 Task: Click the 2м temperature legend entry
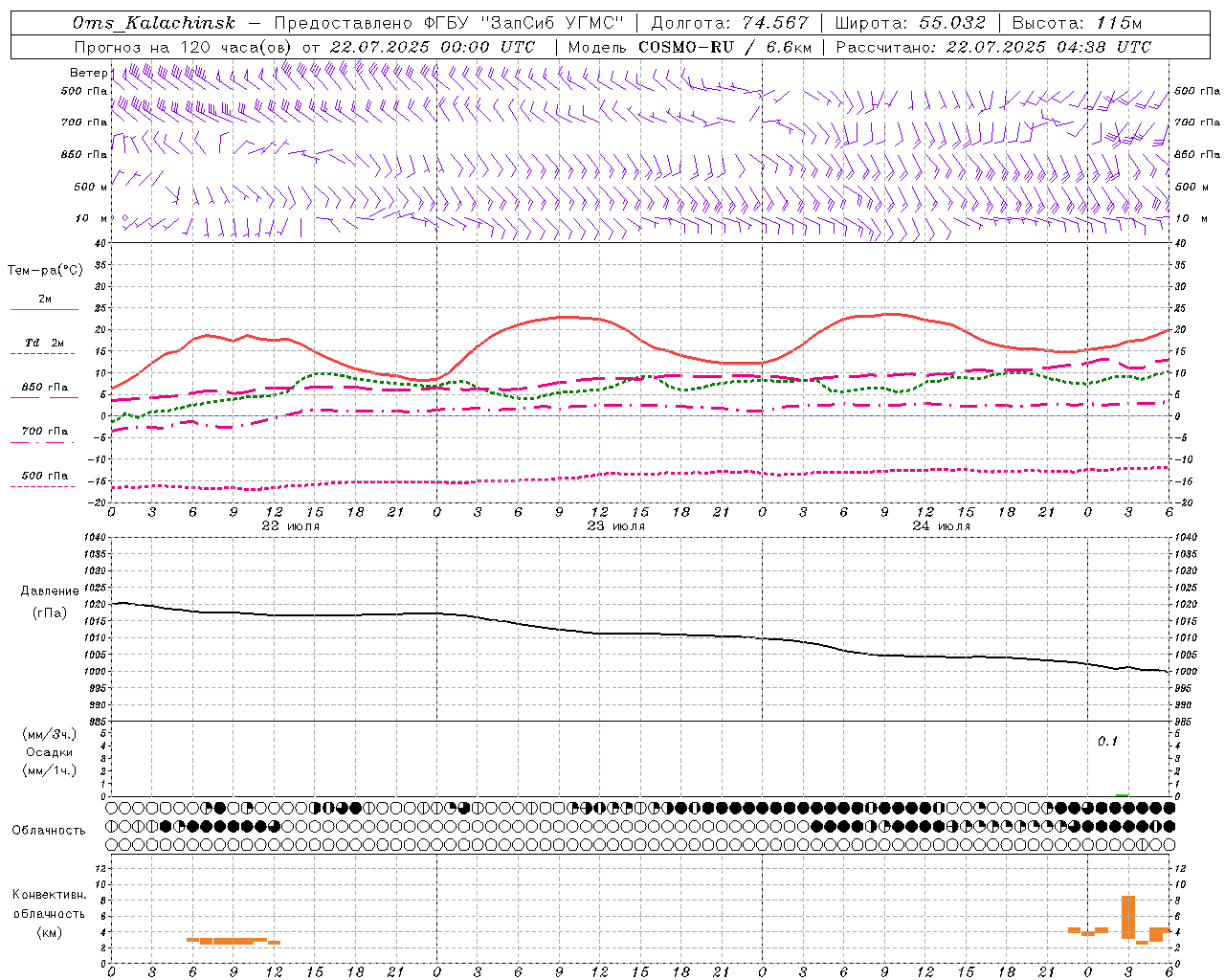point(45,299)
